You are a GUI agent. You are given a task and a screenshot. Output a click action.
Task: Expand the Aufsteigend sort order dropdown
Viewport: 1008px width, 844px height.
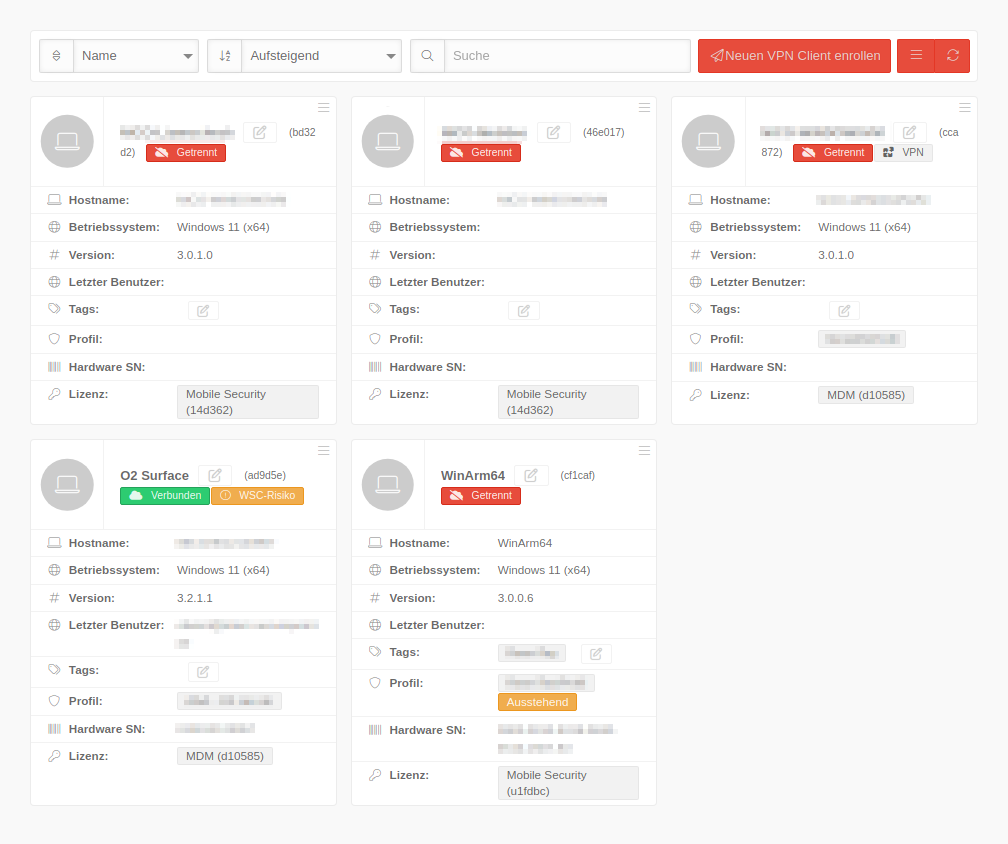click(x=321, y=56)
